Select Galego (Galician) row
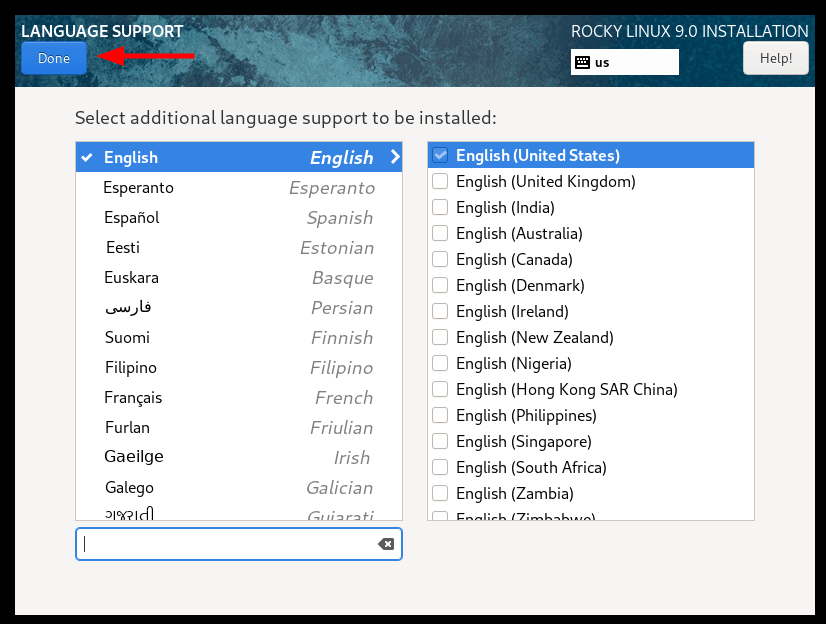 [x=239, y=488]
